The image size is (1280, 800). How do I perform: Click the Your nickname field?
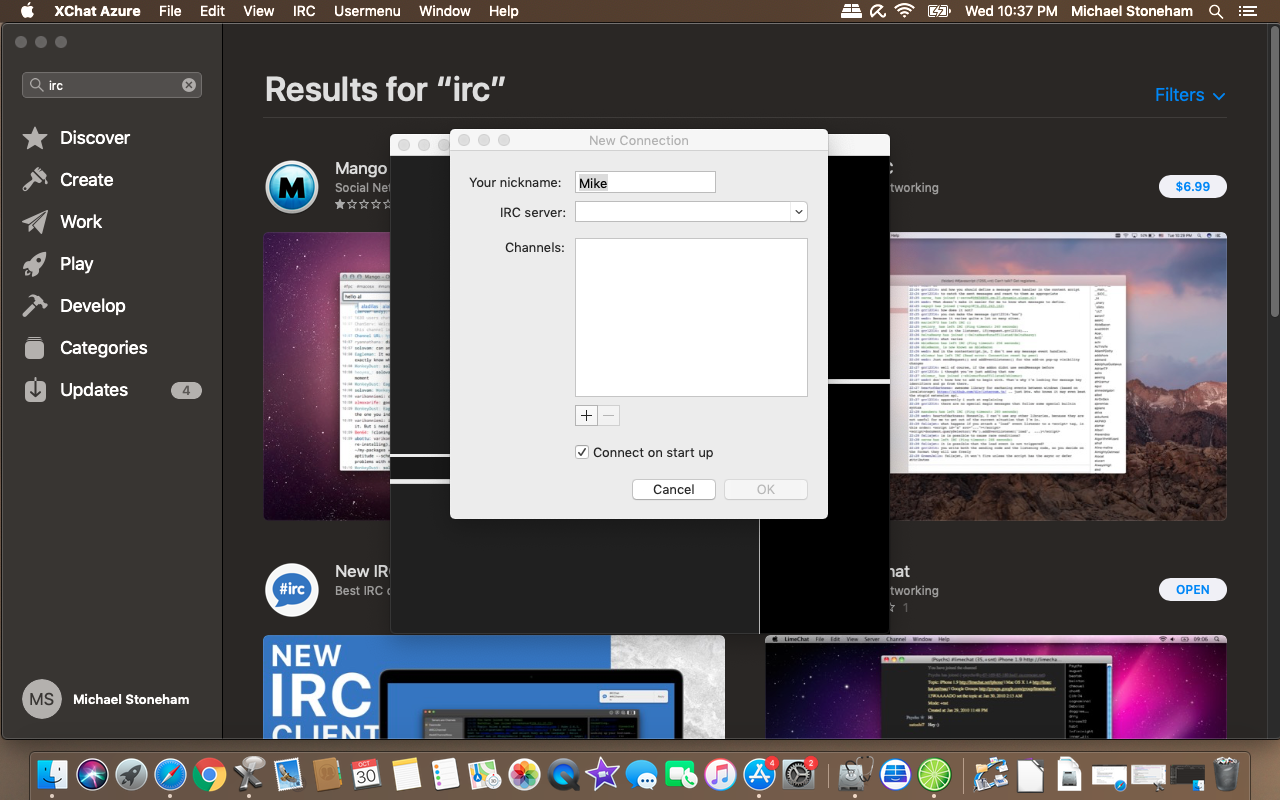[x=646, y=182]
